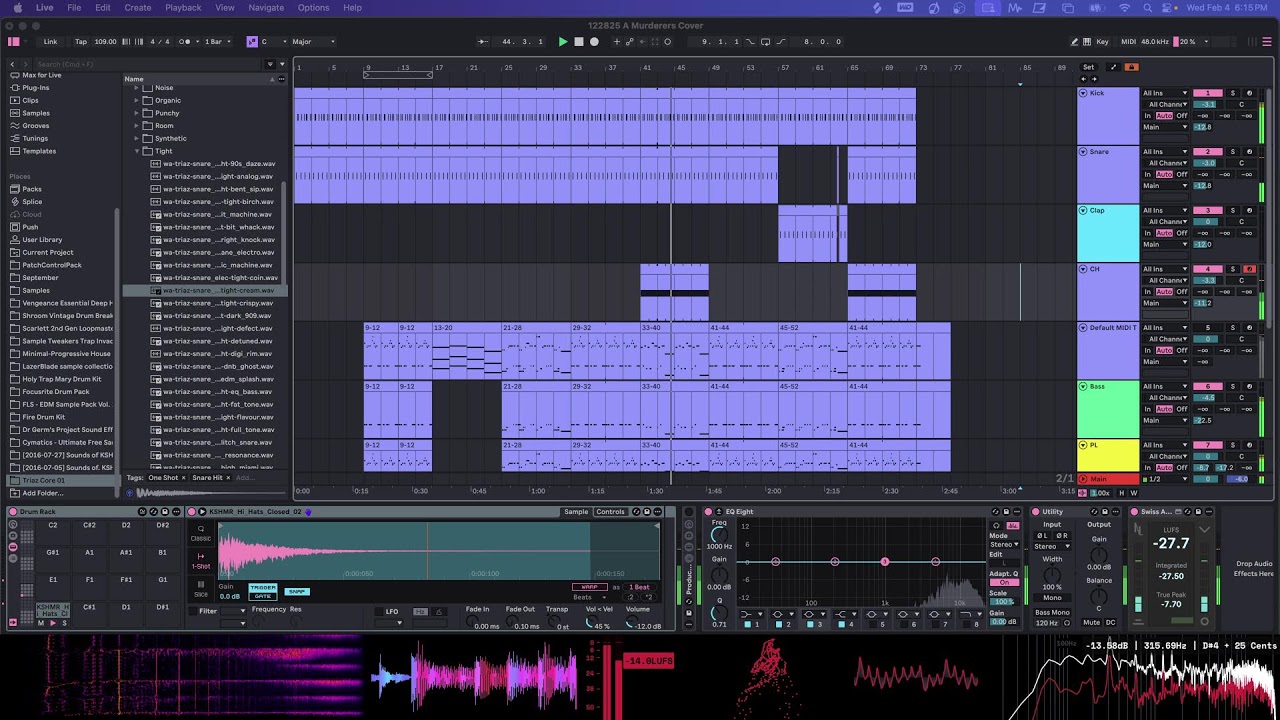Deactivate Snare track via activator 2
This screenshot has height=720, width=1280.
[1207, 152]
